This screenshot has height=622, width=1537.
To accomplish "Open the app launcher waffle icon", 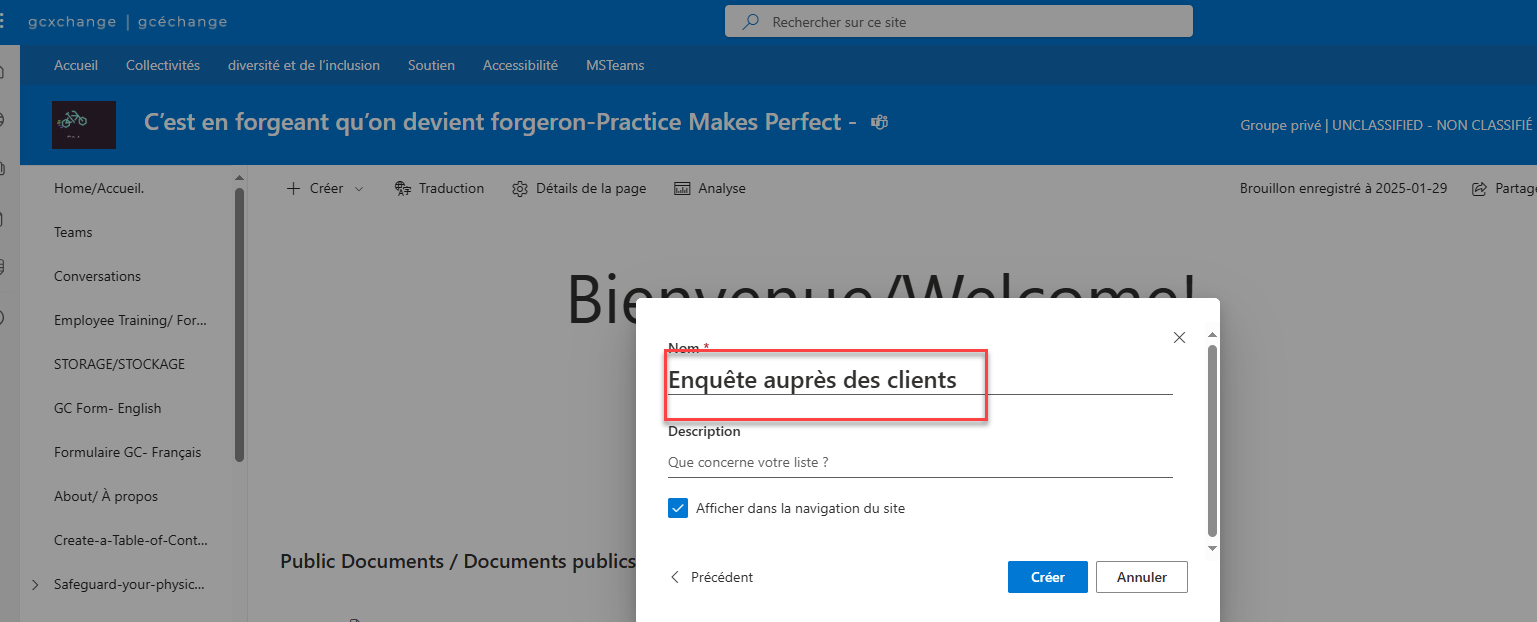I will [x=2, y=21].
